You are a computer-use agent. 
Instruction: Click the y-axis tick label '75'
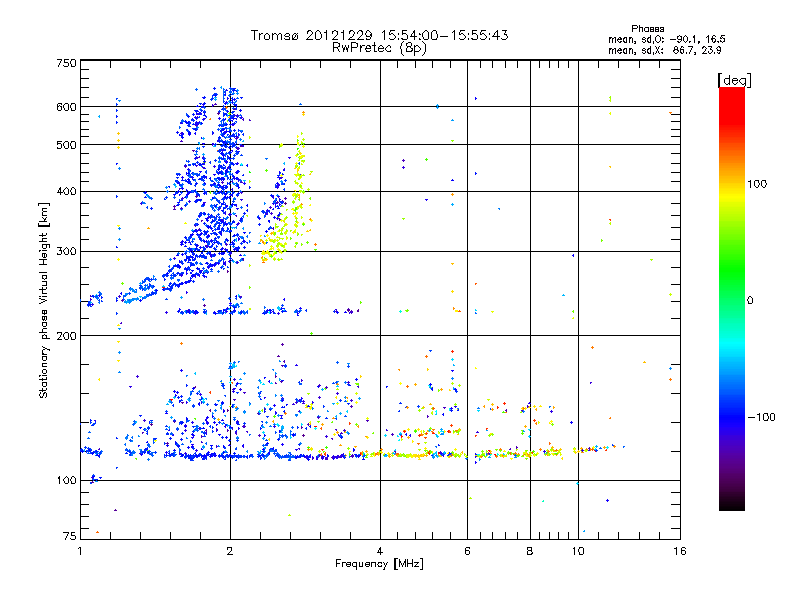70,536
